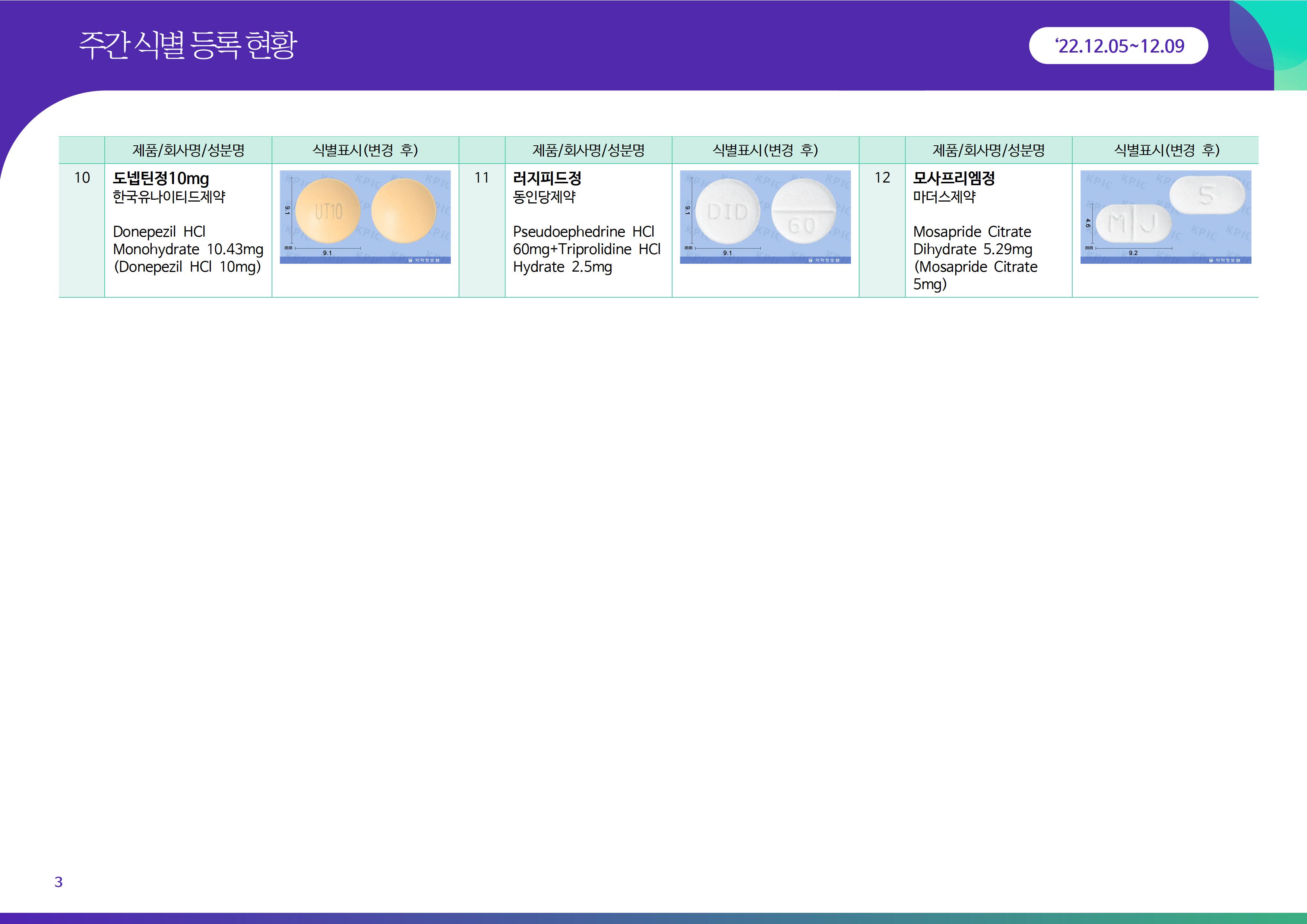Click the white tablet marked 60
1307x924 pixels.
point(803,211)
